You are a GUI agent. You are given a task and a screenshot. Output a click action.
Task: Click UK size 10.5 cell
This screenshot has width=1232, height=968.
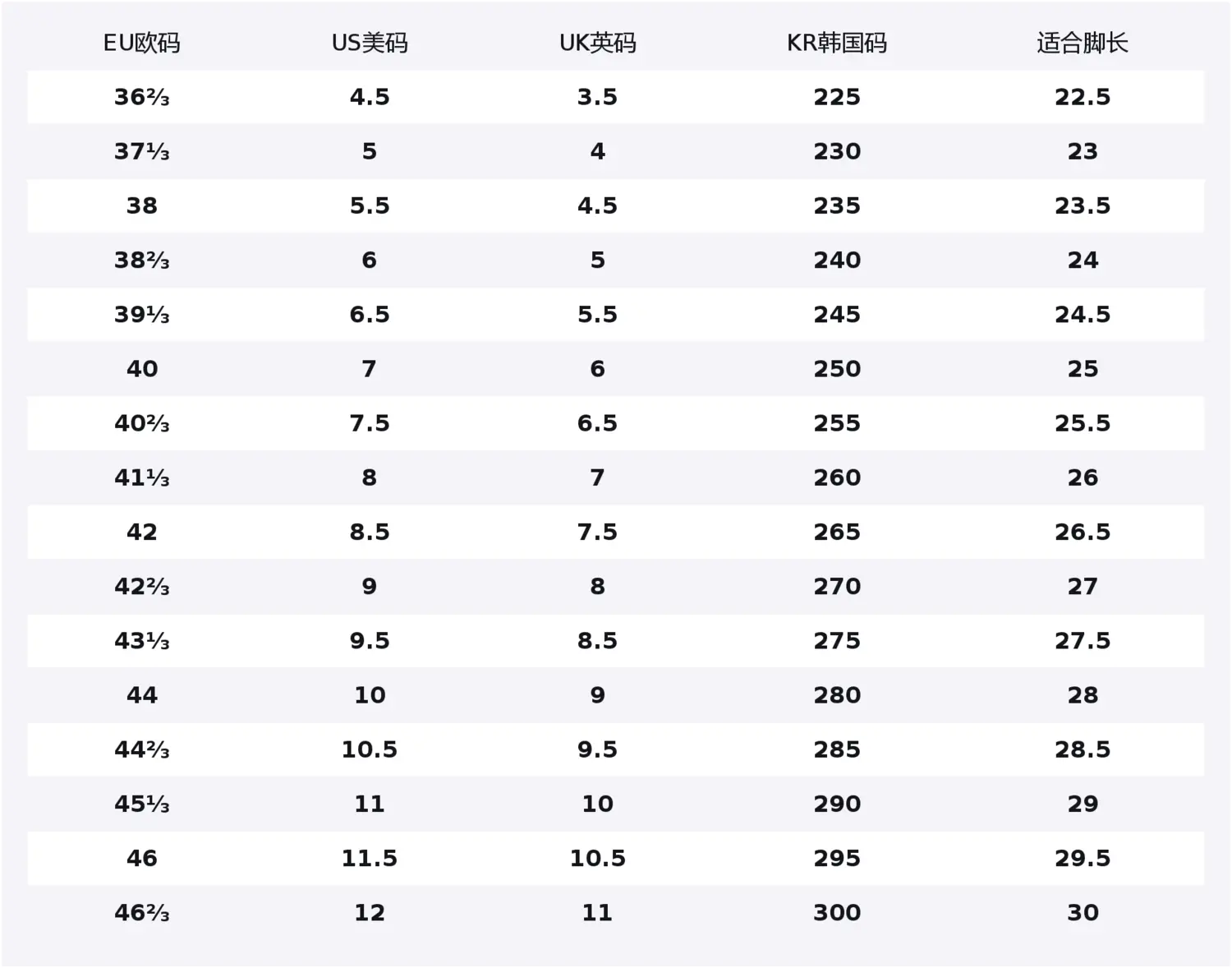pyautogui.click(x=597, y=859)
